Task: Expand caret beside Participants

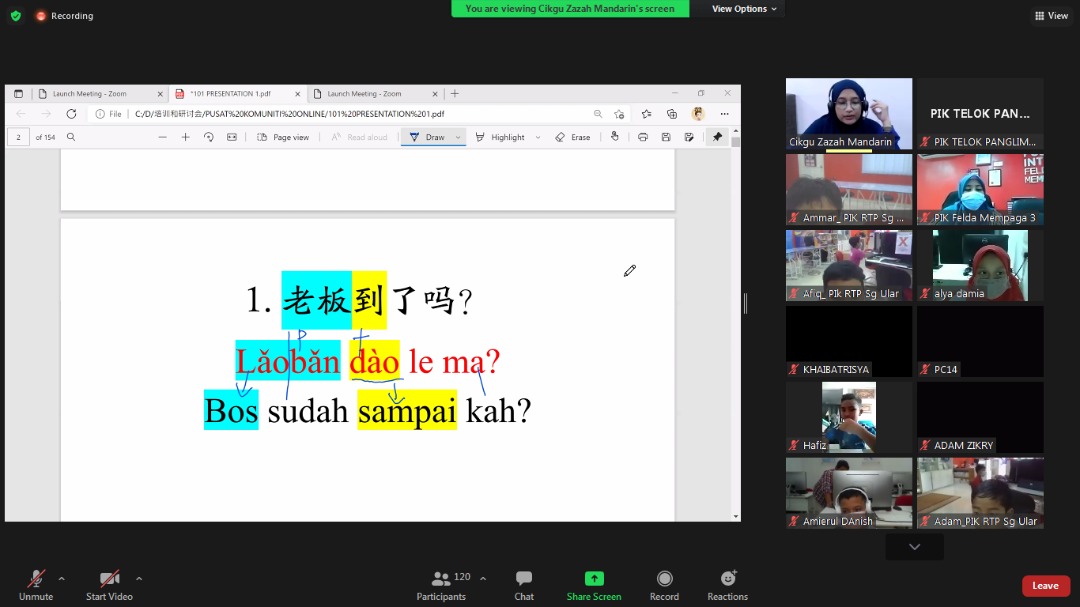Action: coord(483,579)
